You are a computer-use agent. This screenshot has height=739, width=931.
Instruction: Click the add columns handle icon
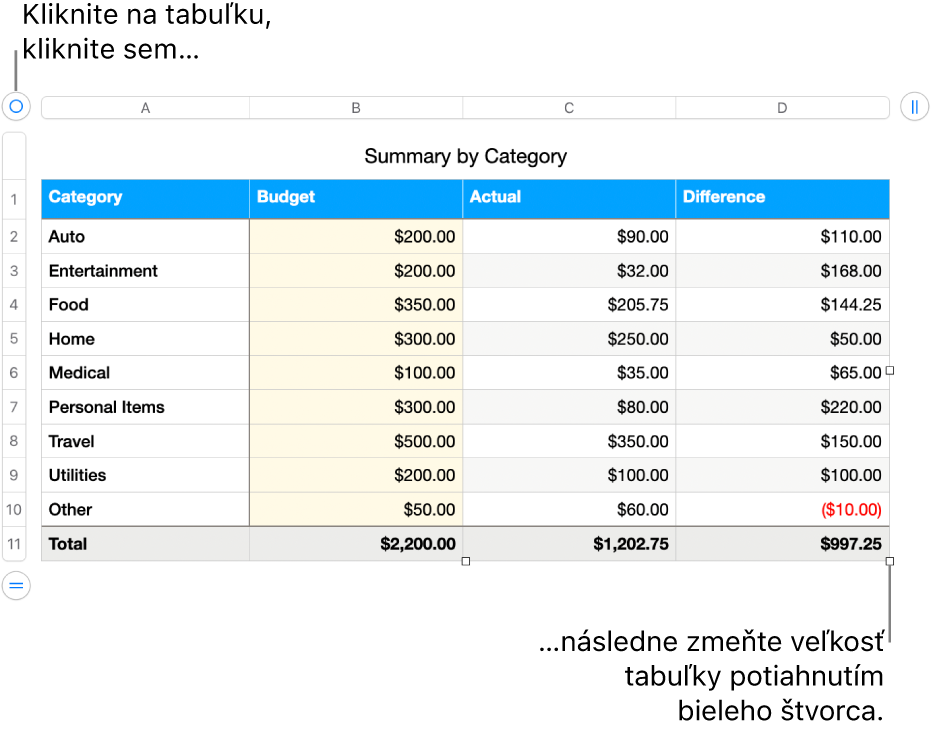(x=914, y=107)
